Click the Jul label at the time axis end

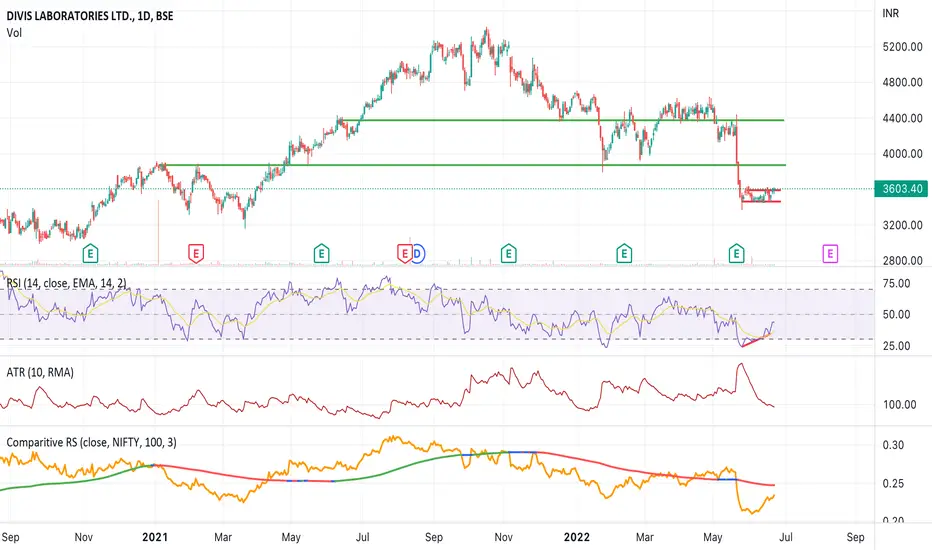[x=785, y=537]
